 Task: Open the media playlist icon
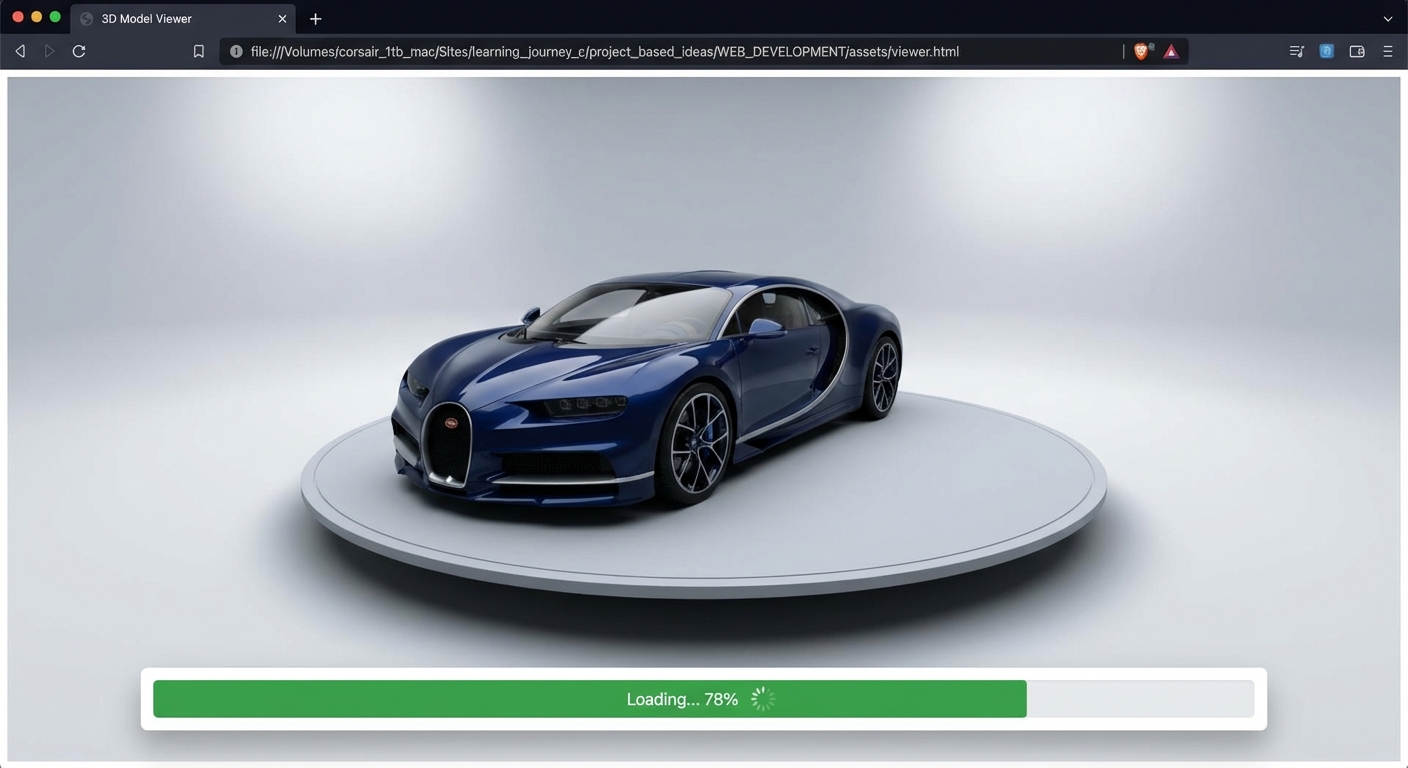pyautogui.click(x=1296, y=51)
